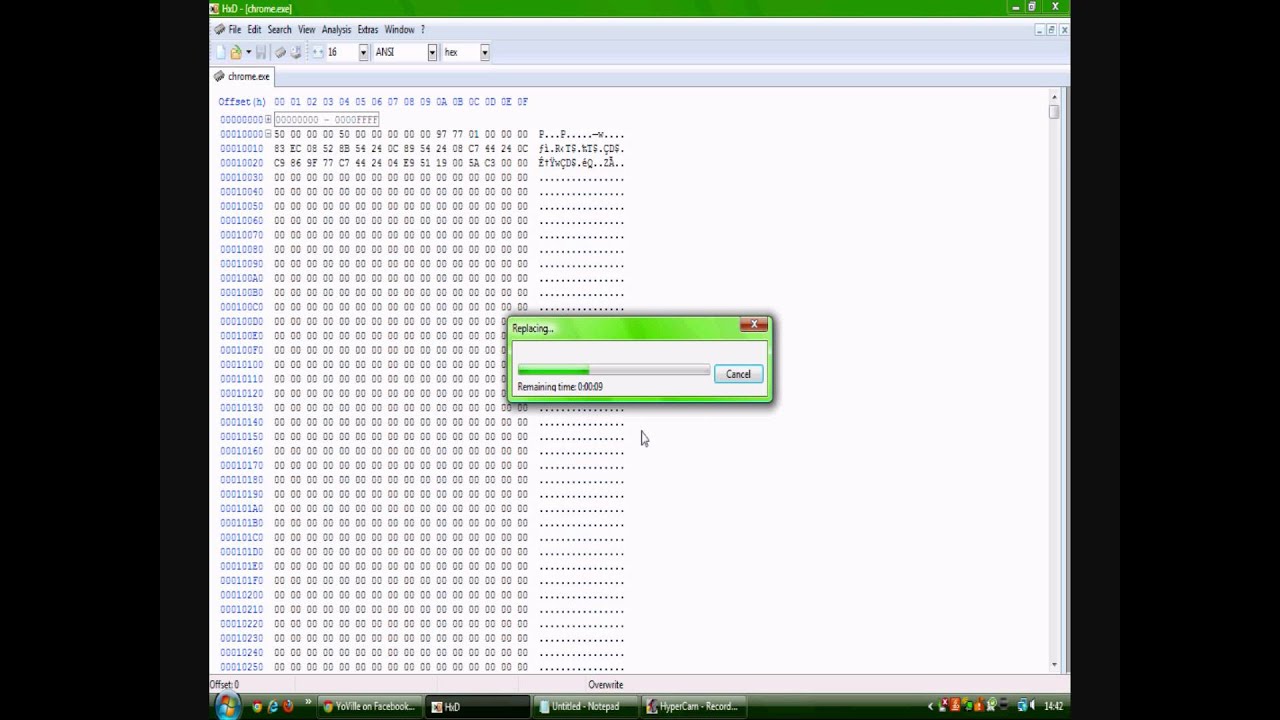Click offset row 00010200
This screenshot has width=1280, height=720.
pyautogui.click(x=241, y=595)
